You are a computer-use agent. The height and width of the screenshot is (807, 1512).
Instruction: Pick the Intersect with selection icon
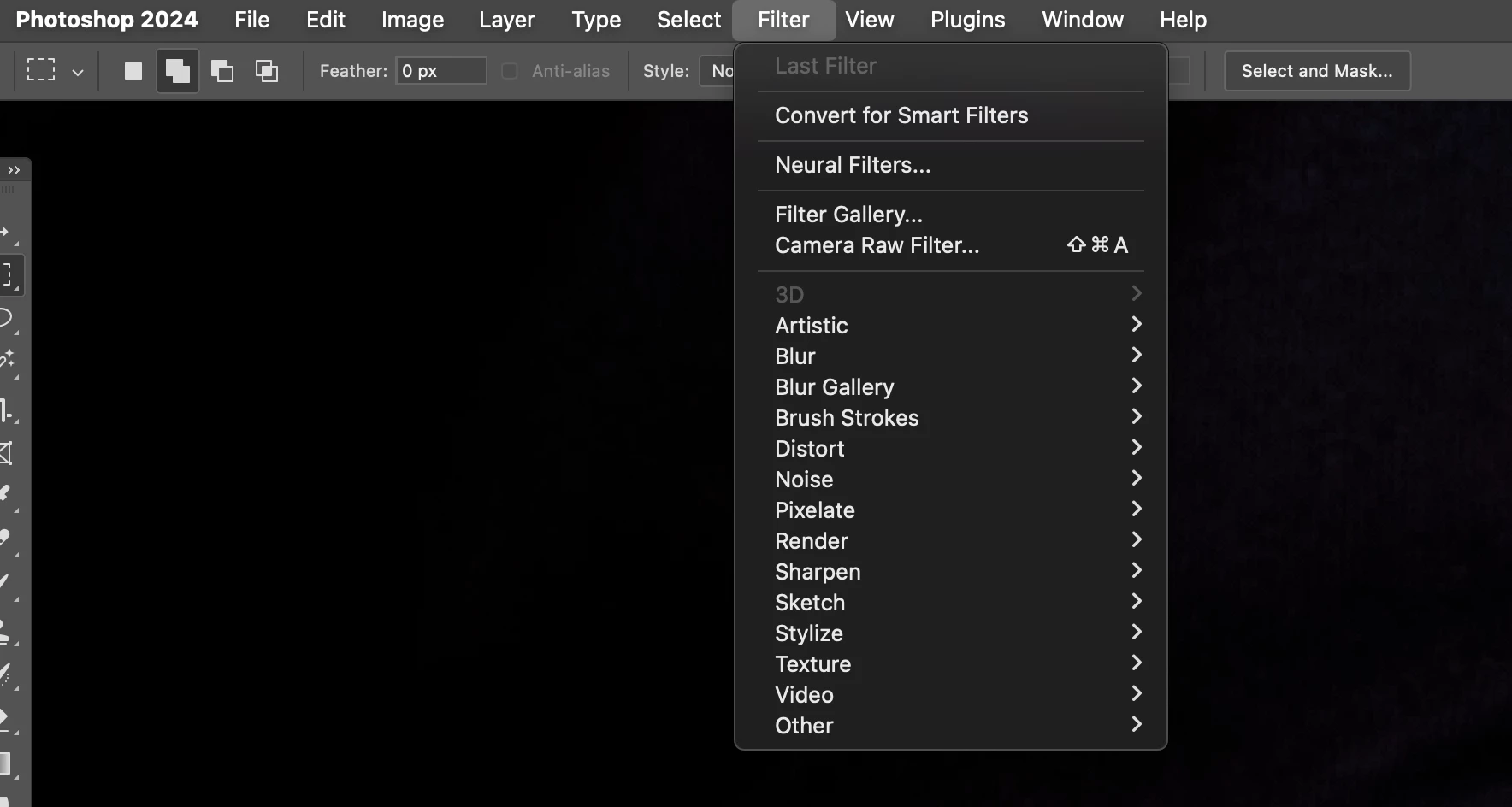click(267, 71)
